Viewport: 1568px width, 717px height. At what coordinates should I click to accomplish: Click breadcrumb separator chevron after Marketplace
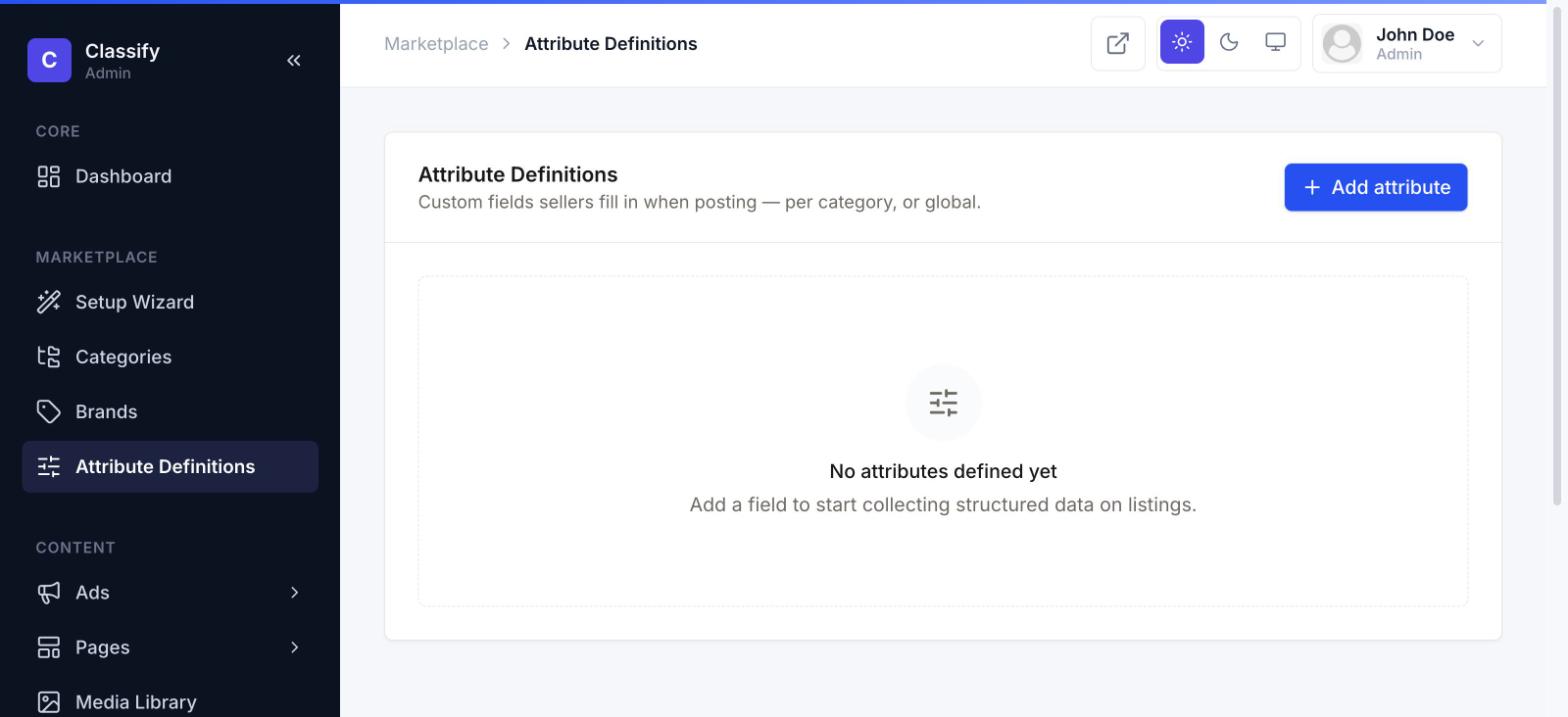point(506,44)
